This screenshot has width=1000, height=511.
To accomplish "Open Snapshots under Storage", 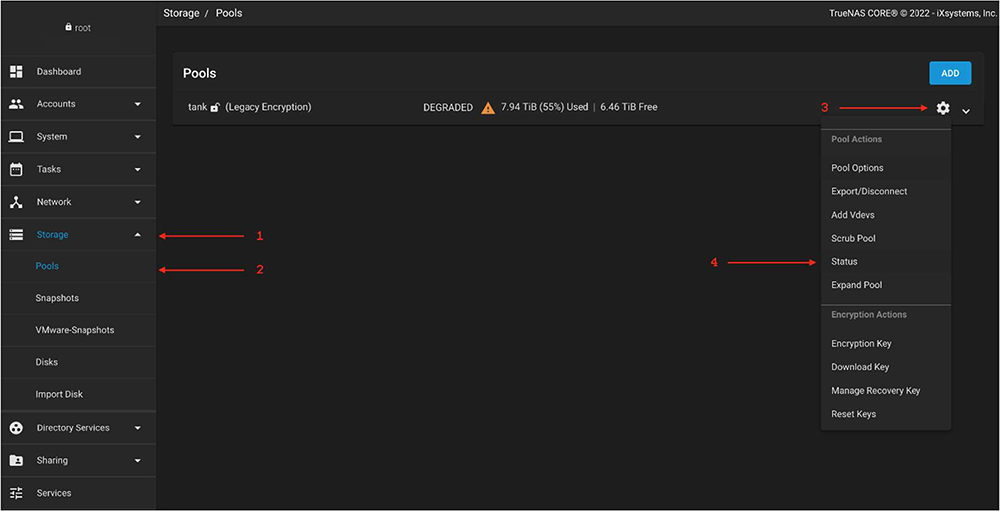I will click(x=57, y=298).
